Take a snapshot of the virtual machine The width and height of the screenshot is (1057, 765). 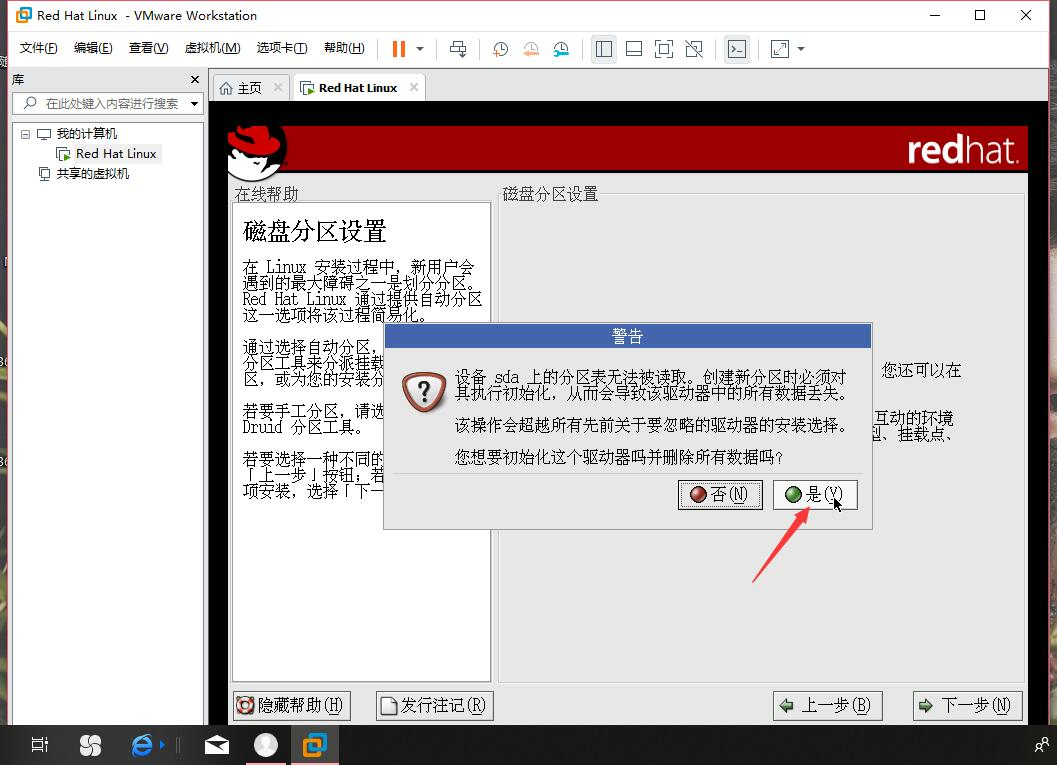click(500, 49)
